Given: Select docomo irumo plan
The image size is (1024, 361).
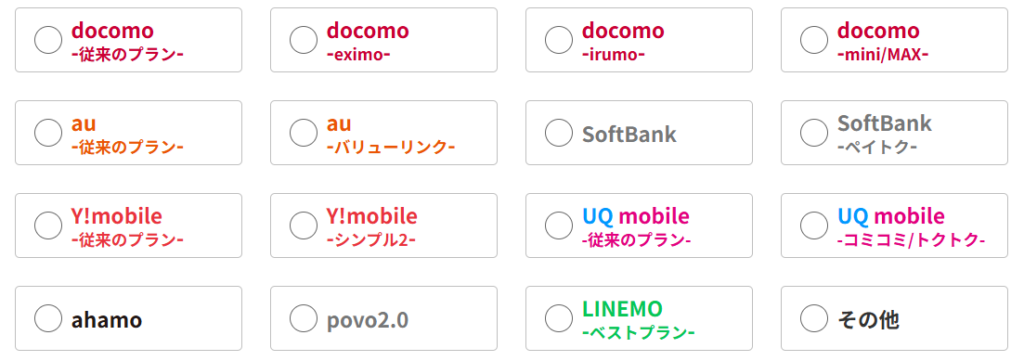Looking at the screenshot, I should pyautogui.click(x=559, y=40).
